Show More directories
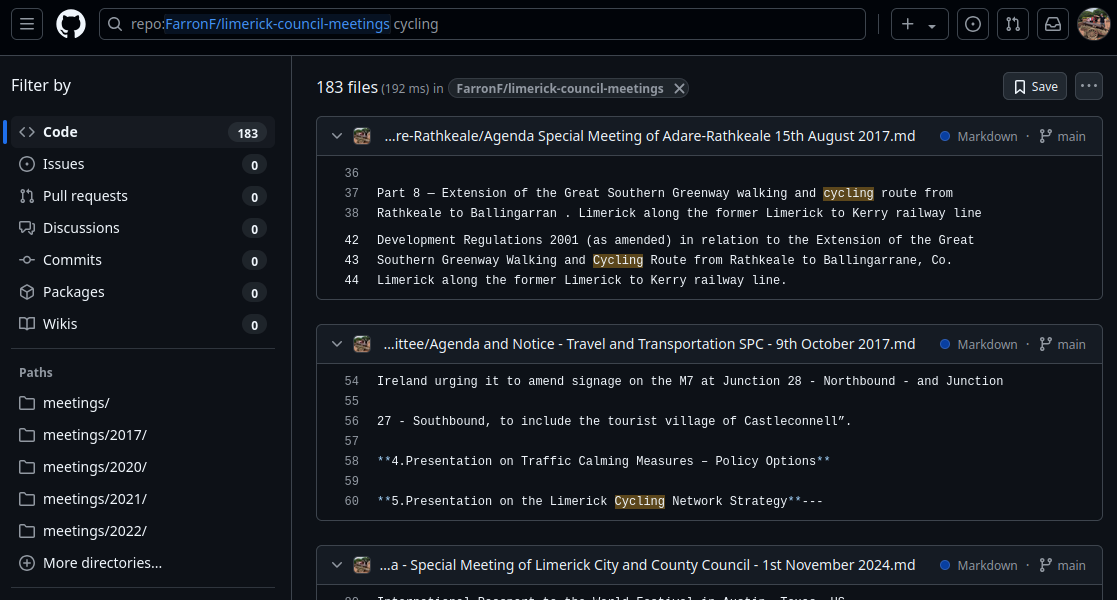The image size is (1117, 600). click(x=142, y=563)
